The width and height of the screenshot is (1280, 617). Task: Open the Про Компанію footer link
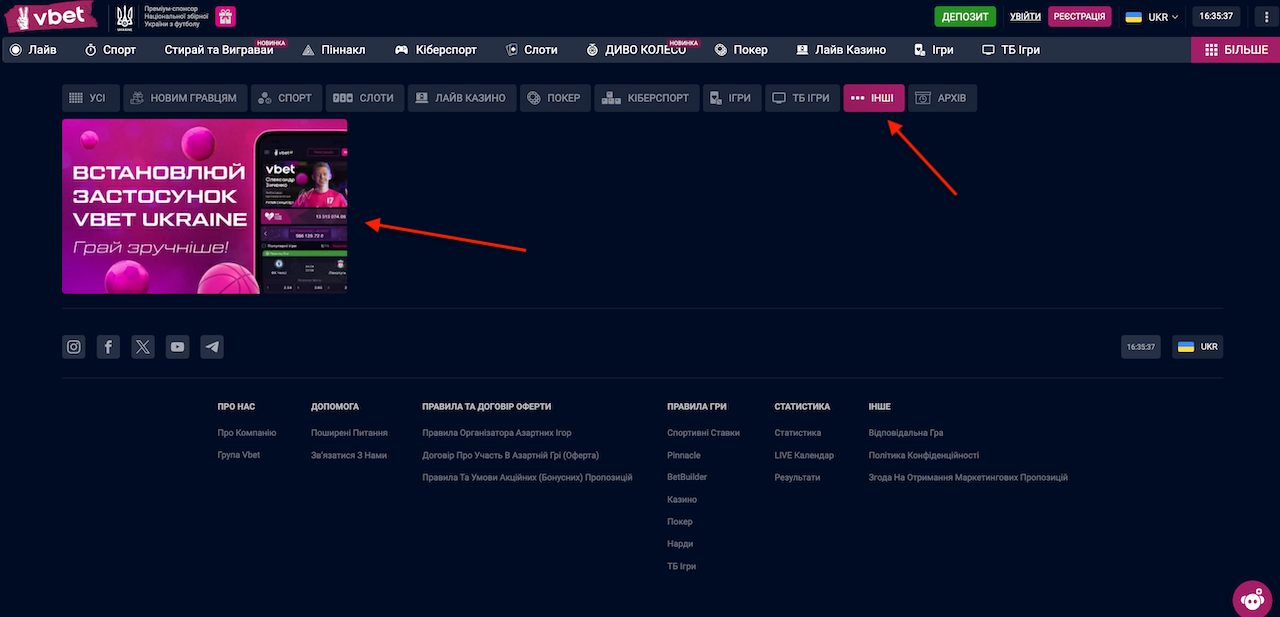[x=246, y=433]
